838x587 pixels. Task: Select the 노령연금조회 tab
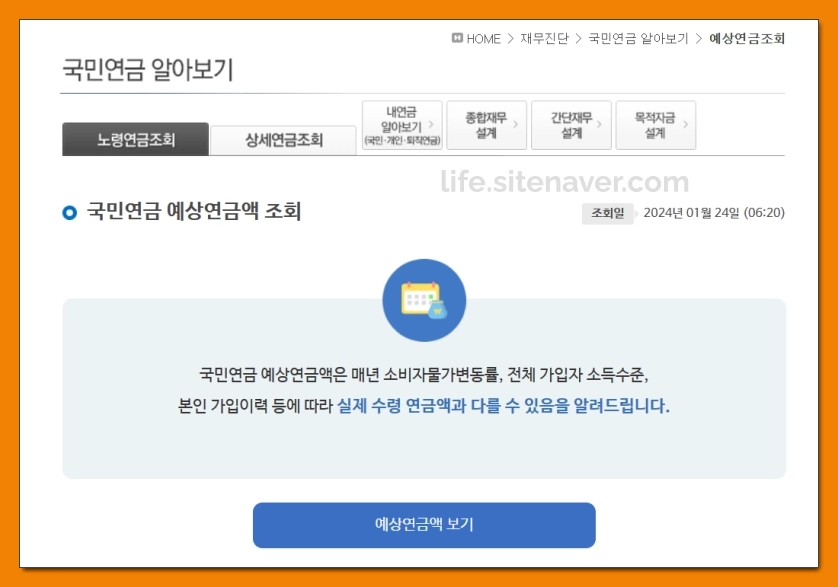[135, 139]
